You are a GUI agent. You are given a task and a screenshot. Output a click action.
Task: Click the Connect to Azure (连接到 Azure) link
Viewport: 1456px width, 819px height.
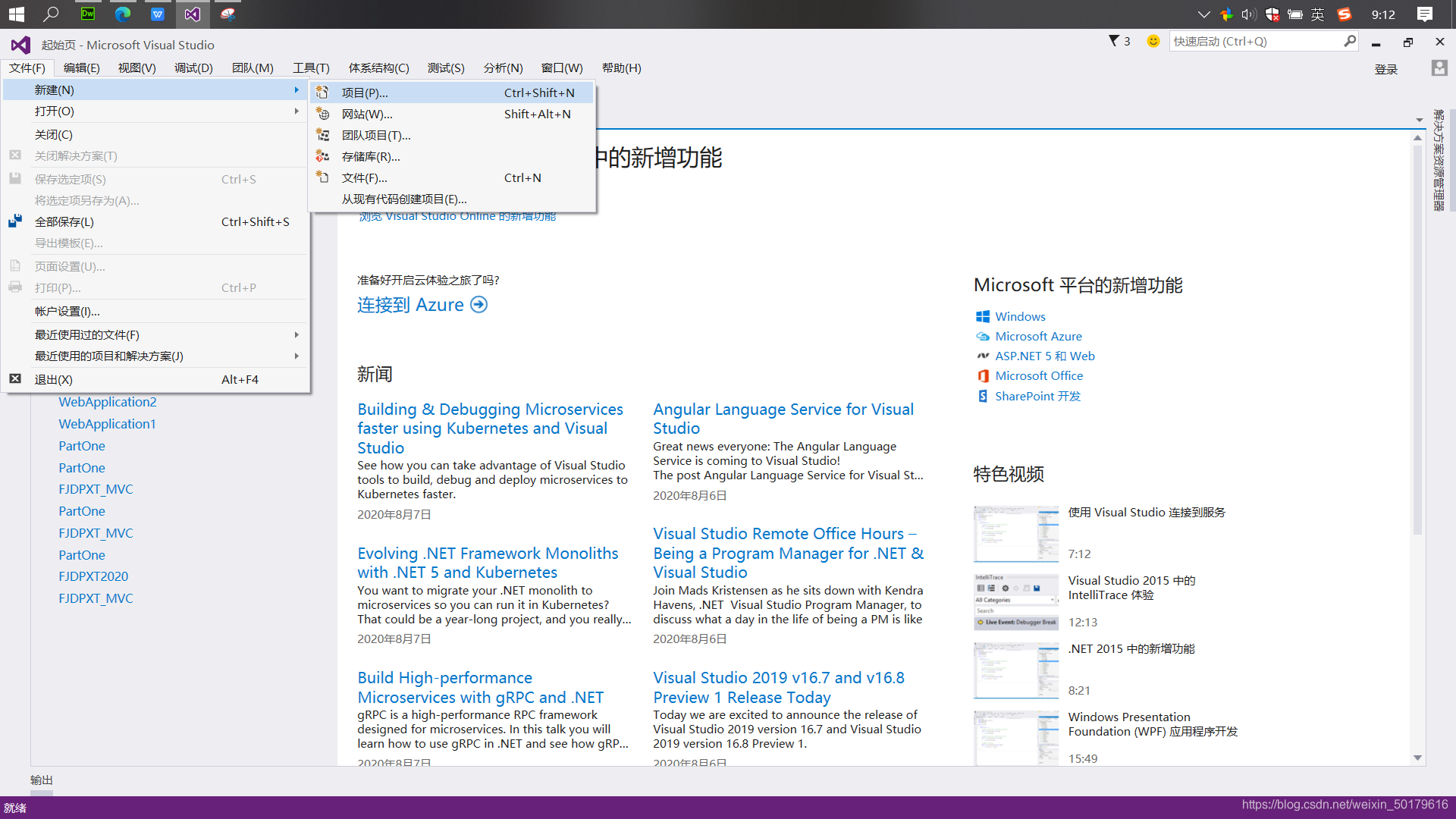[422, 305]
